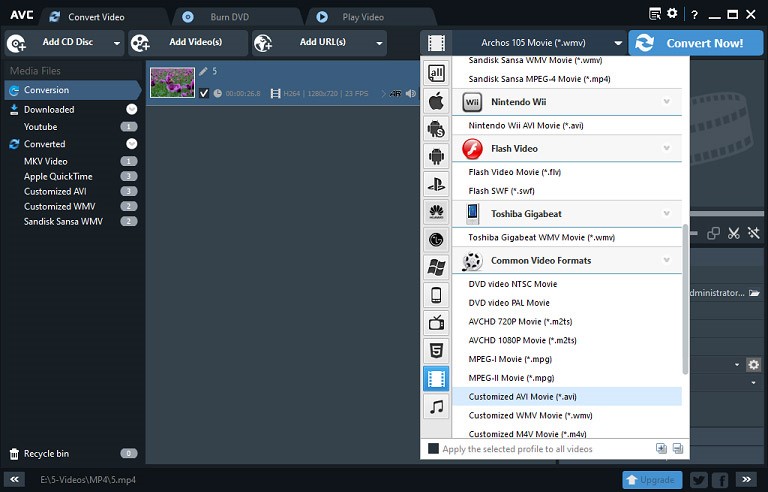Click the copy/merge icon beside scissors
The image size is (768, 492).
click(x=713, y=233)
